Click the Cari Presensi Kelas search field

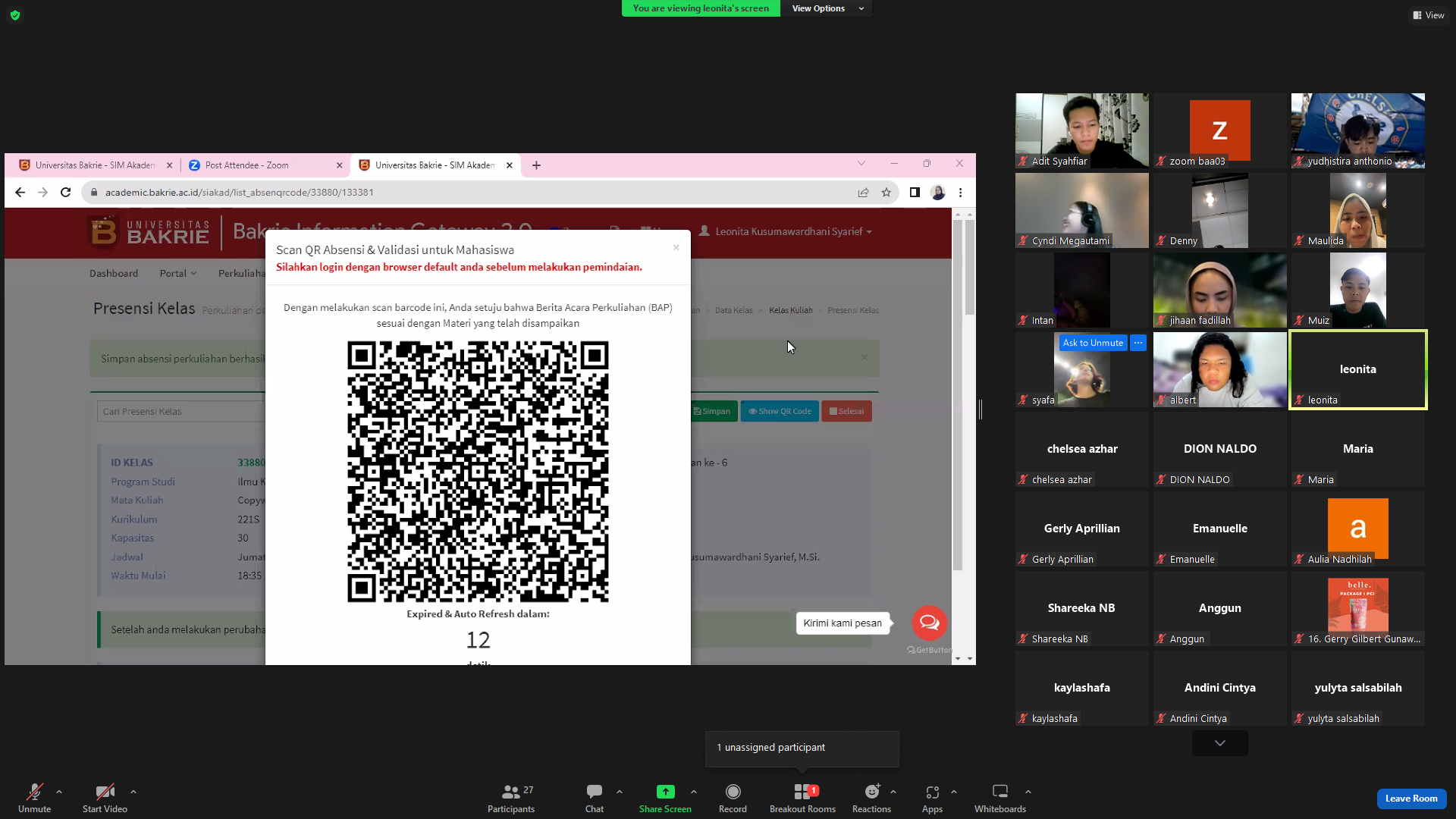coord(181,412)
